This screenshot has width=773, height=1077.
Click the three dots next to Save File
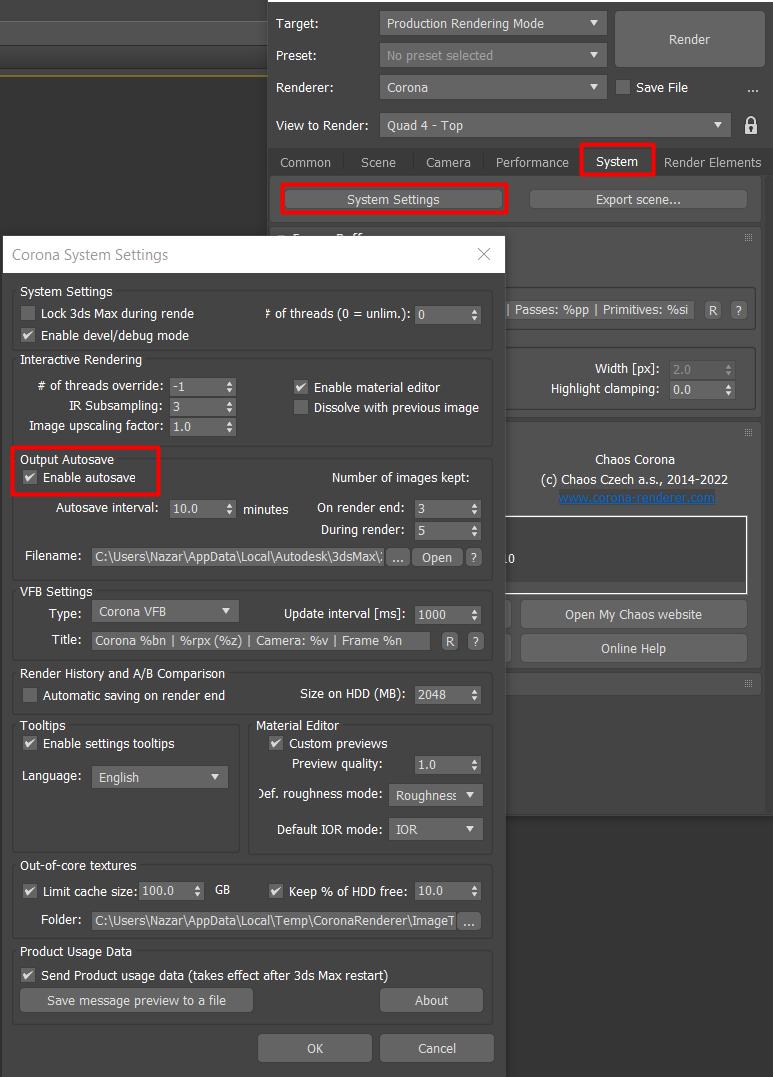pyautogui.click(x=752, y=88)
